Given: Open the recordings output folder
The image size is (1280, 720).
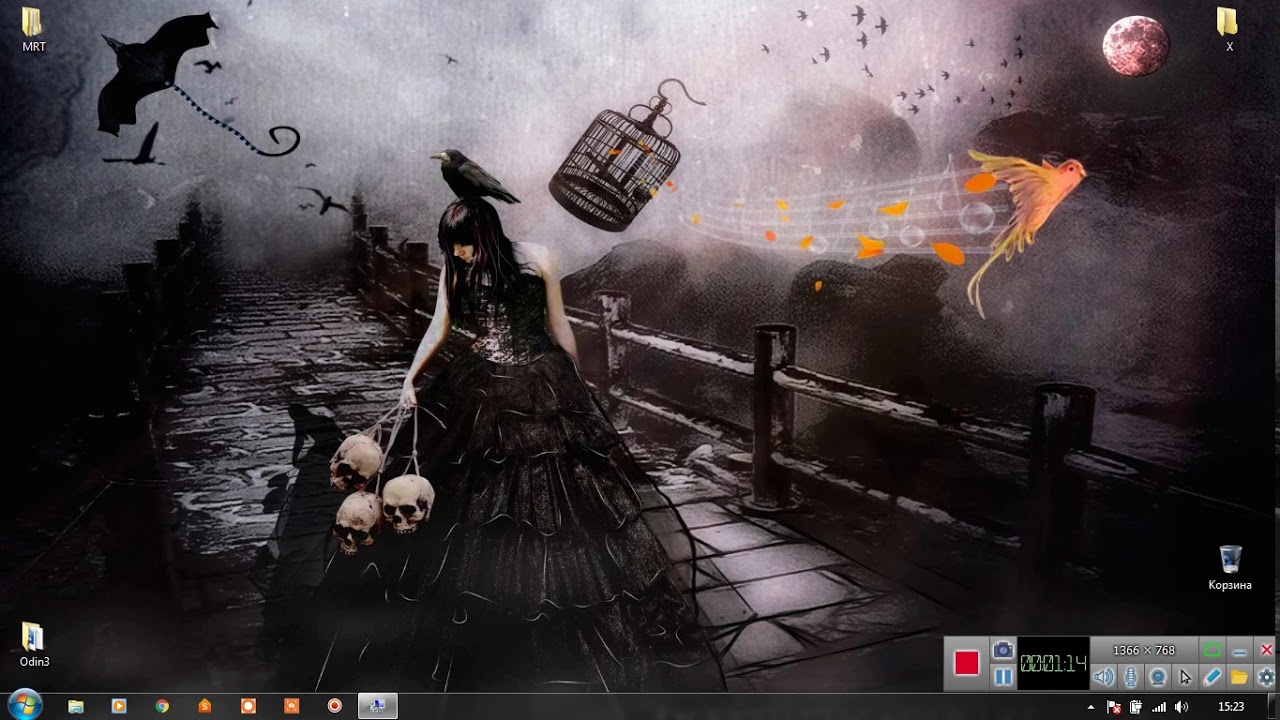Looking at the screenshot, I should [x=1239, y=677].
